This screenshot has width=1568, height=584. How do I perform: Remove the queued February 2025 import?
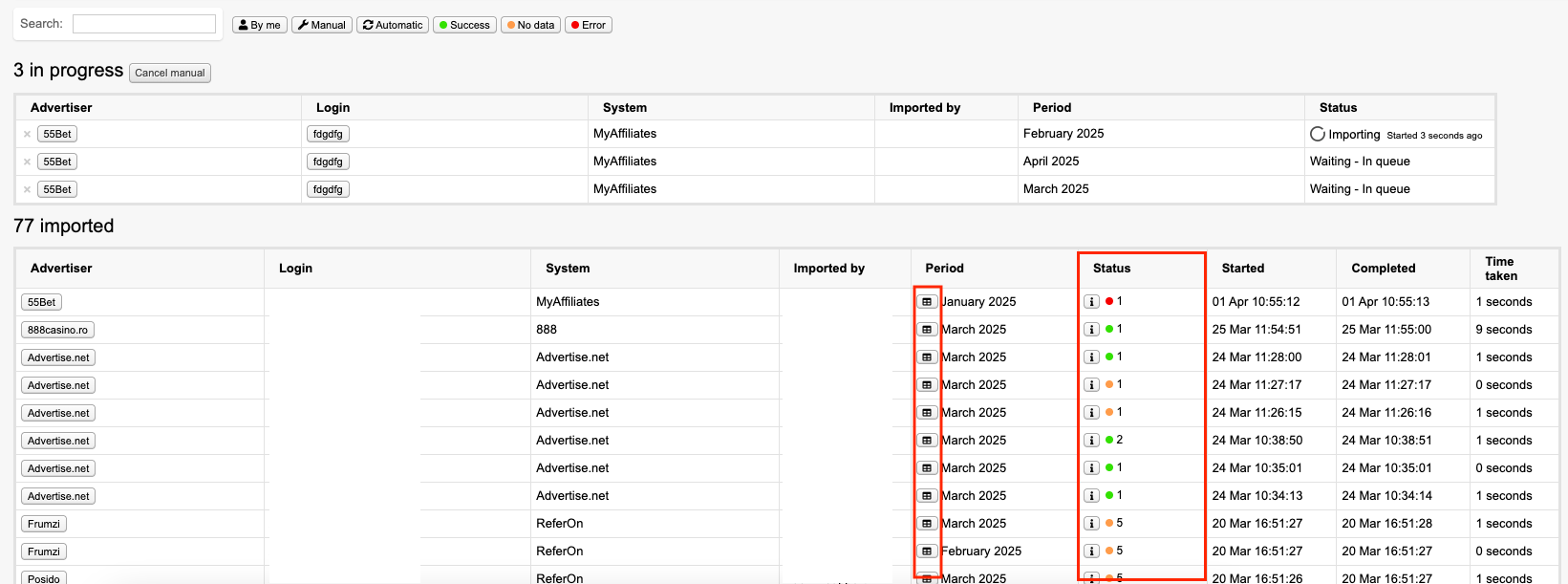point(27,135)
